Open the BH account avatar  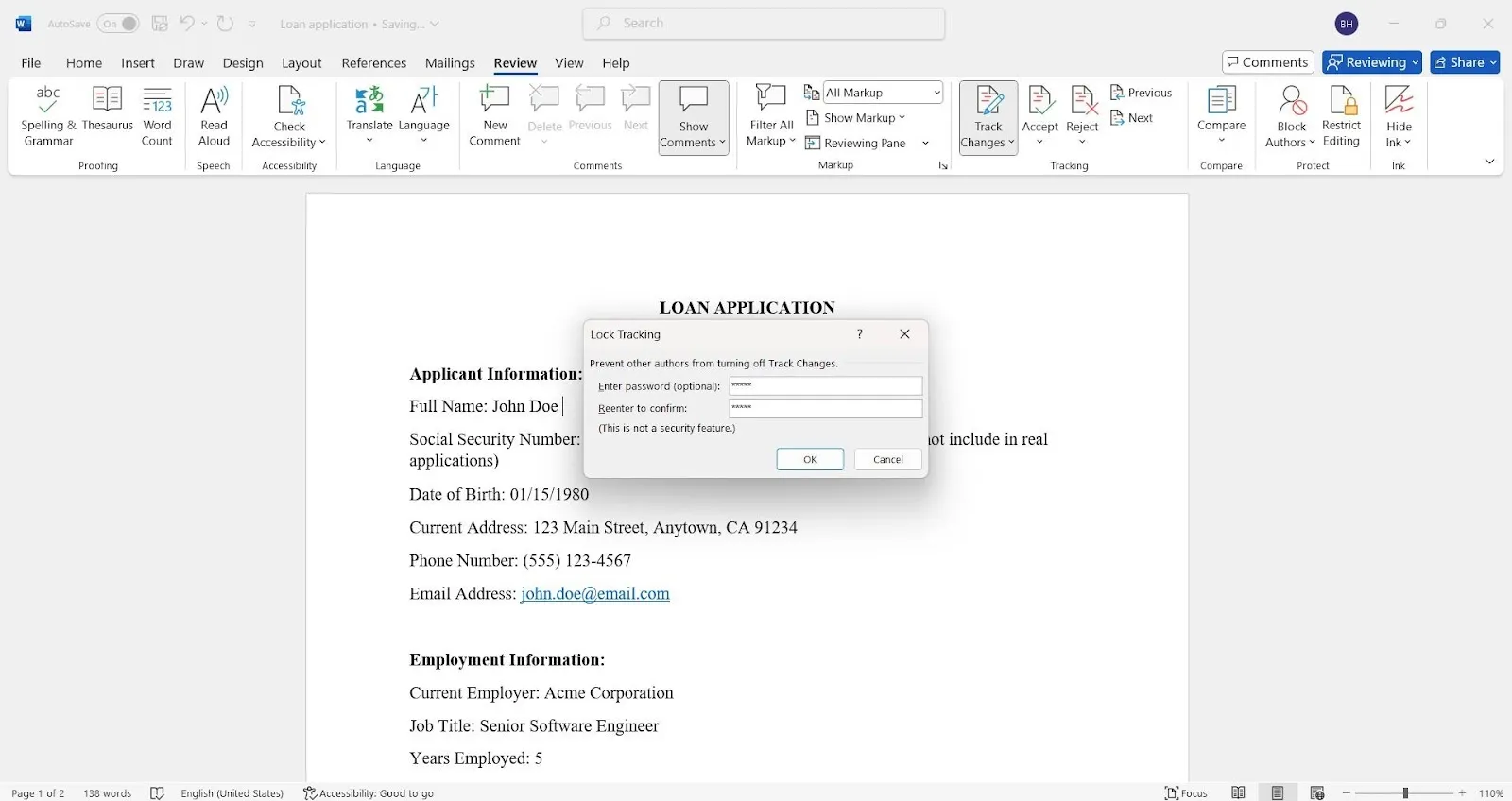click(x=1347, y=24)
